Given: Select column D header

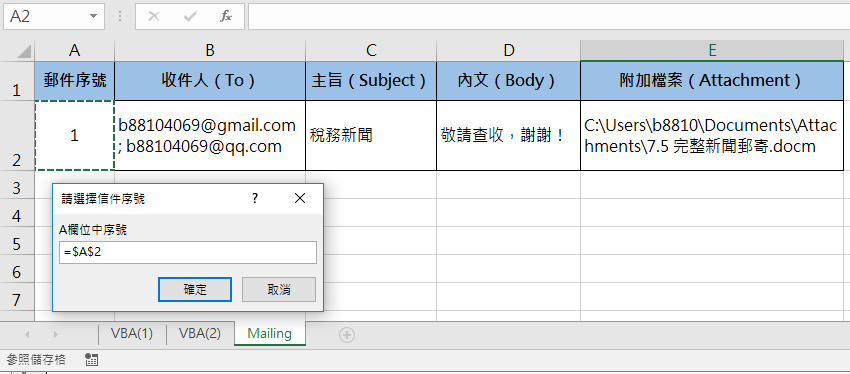Looking at the screenshot, I should point(508,50).
